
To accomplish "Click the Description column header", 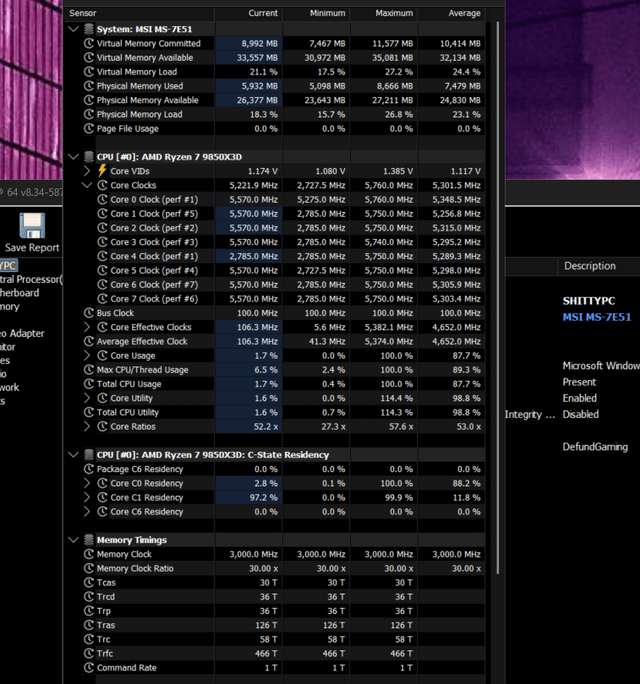I will pos(589,266).
